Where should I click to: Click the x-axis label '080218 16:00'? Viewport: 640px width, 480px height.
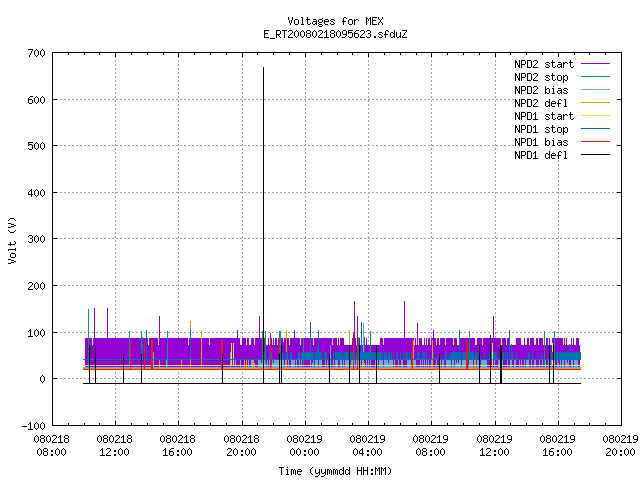coord(178,446)
